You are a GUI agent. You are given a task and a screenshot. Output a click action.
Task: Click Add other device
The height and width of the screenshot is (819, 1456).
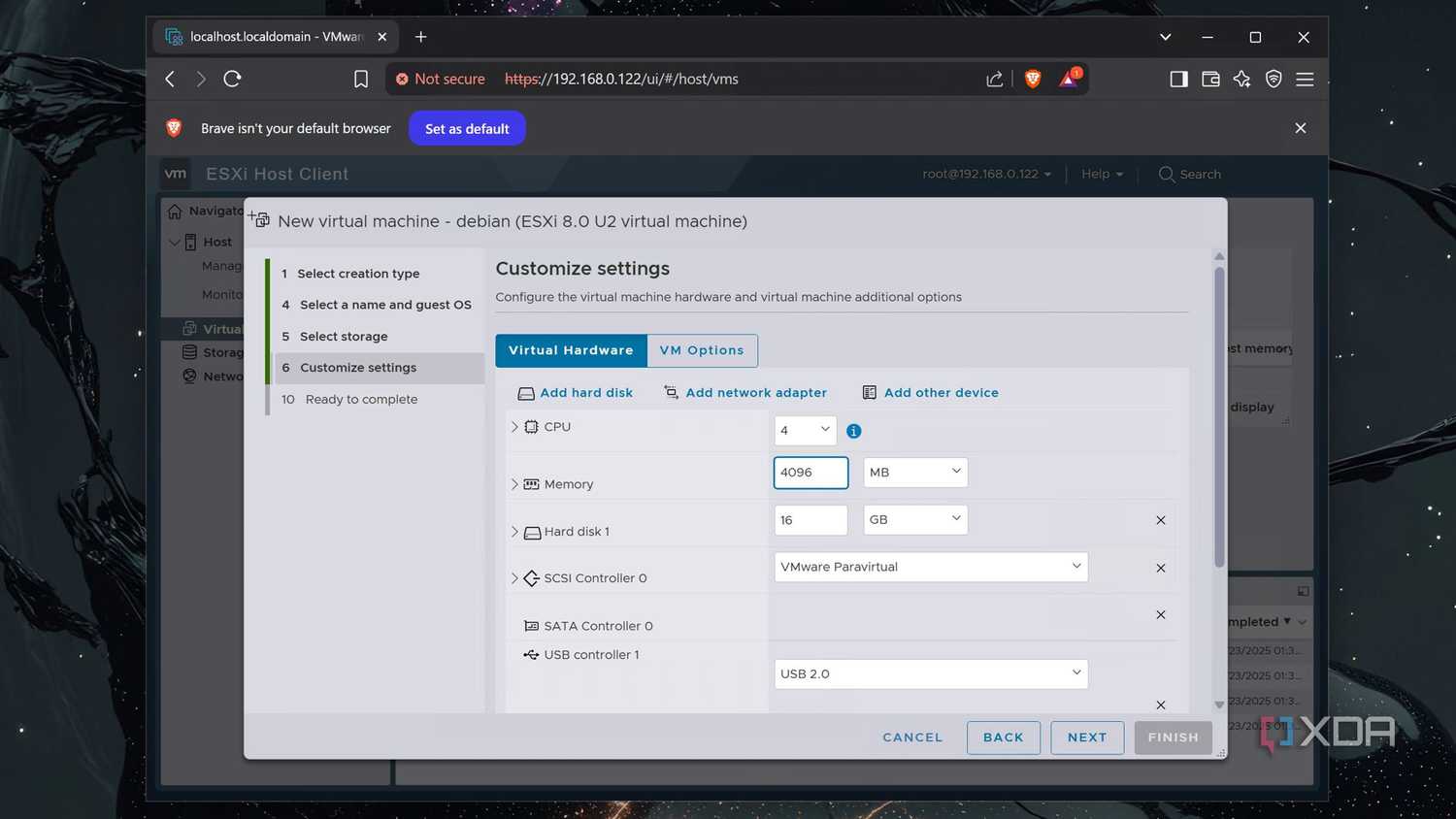[931, 393]
